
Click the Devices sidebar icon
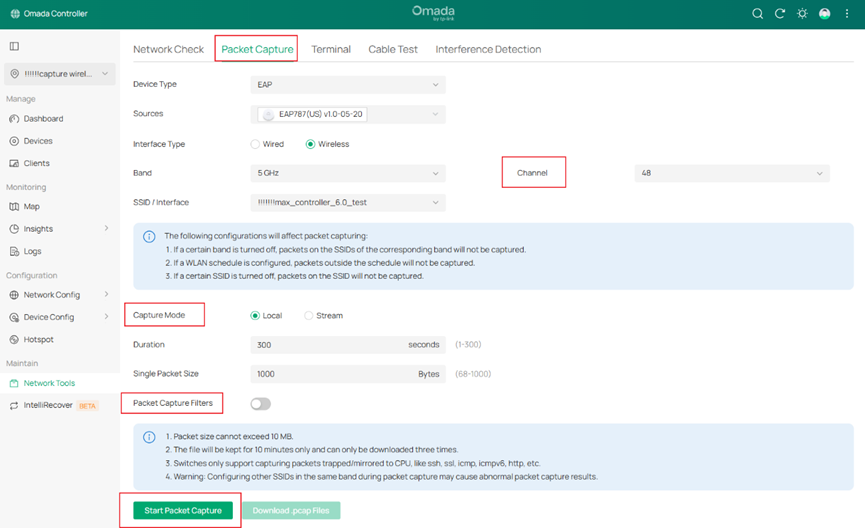point(14,141)
